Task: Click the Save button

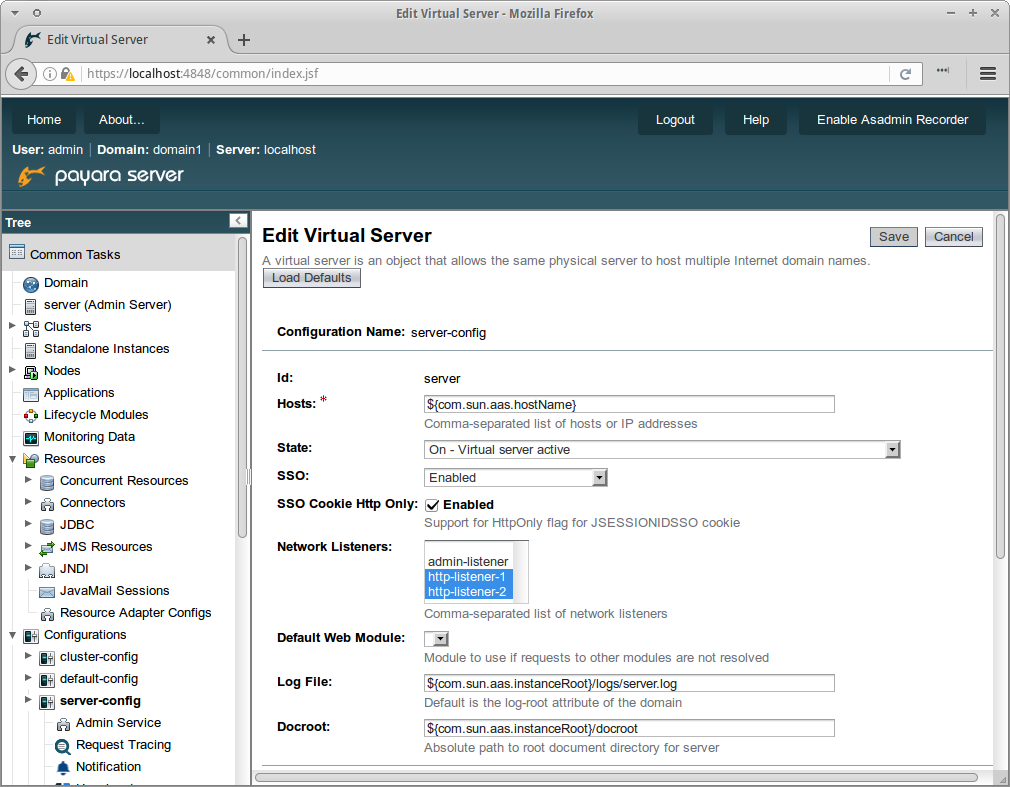Action: pos(893,237)
